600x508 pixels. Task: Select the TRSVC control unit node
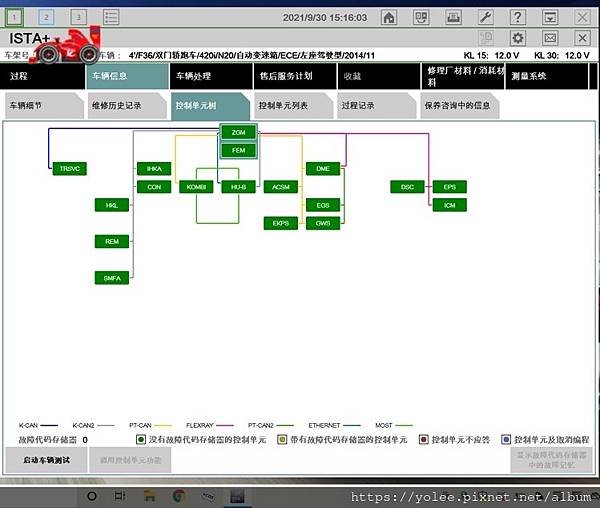[70, 169]
